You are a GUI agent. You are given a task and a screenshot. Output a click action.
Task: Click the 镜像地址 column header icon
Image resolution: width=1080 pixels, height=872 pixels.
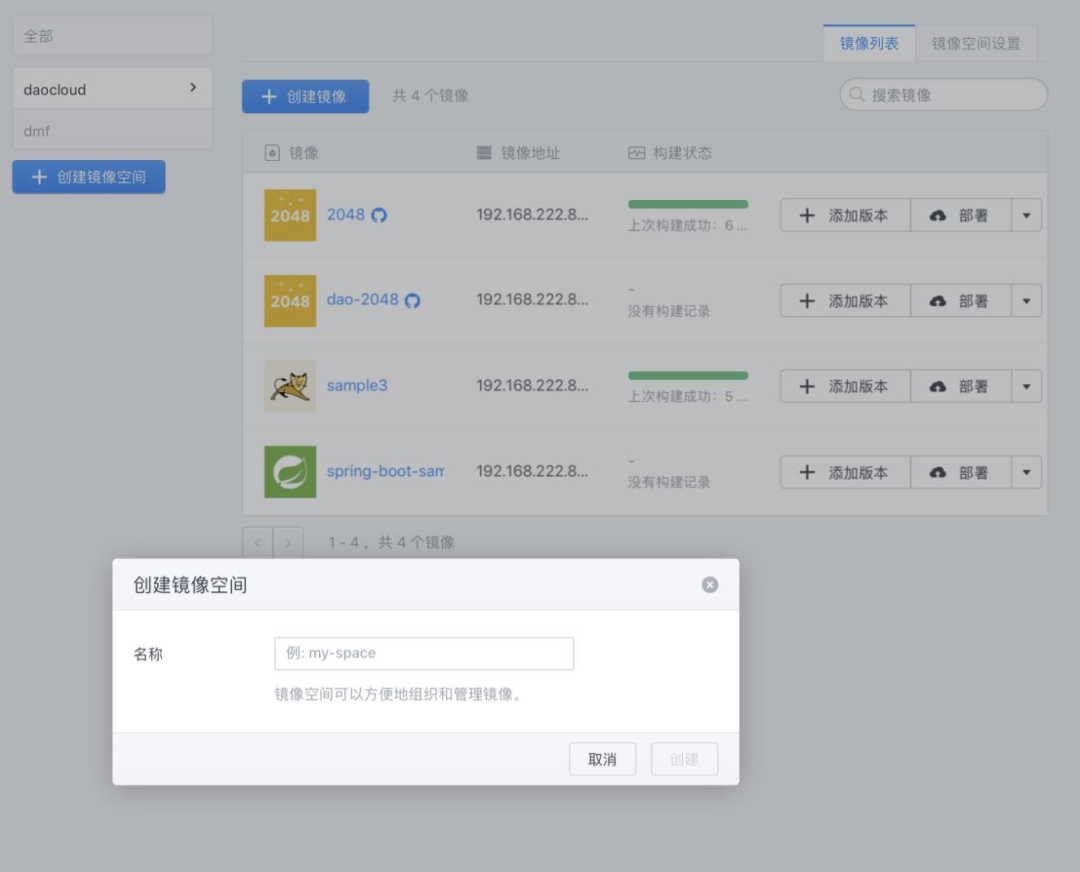click(x=484, y=153)
